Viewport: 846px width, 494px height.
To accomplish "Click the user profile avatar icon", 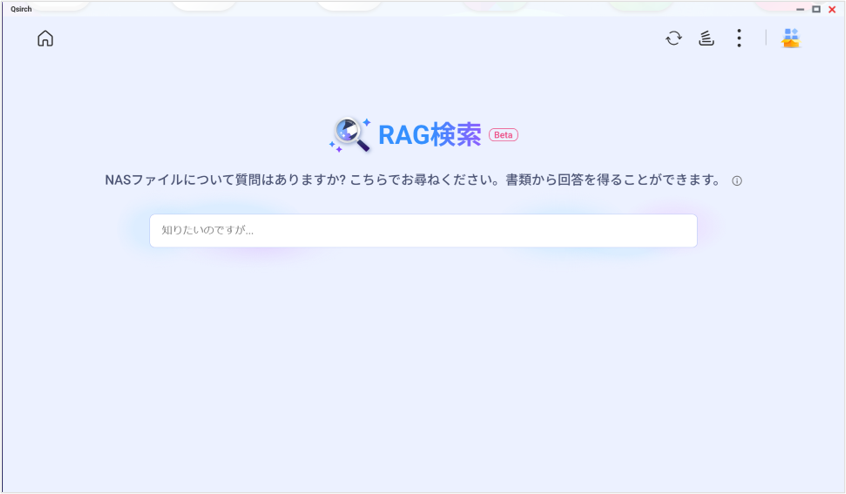I will click(x=791, y=38).
